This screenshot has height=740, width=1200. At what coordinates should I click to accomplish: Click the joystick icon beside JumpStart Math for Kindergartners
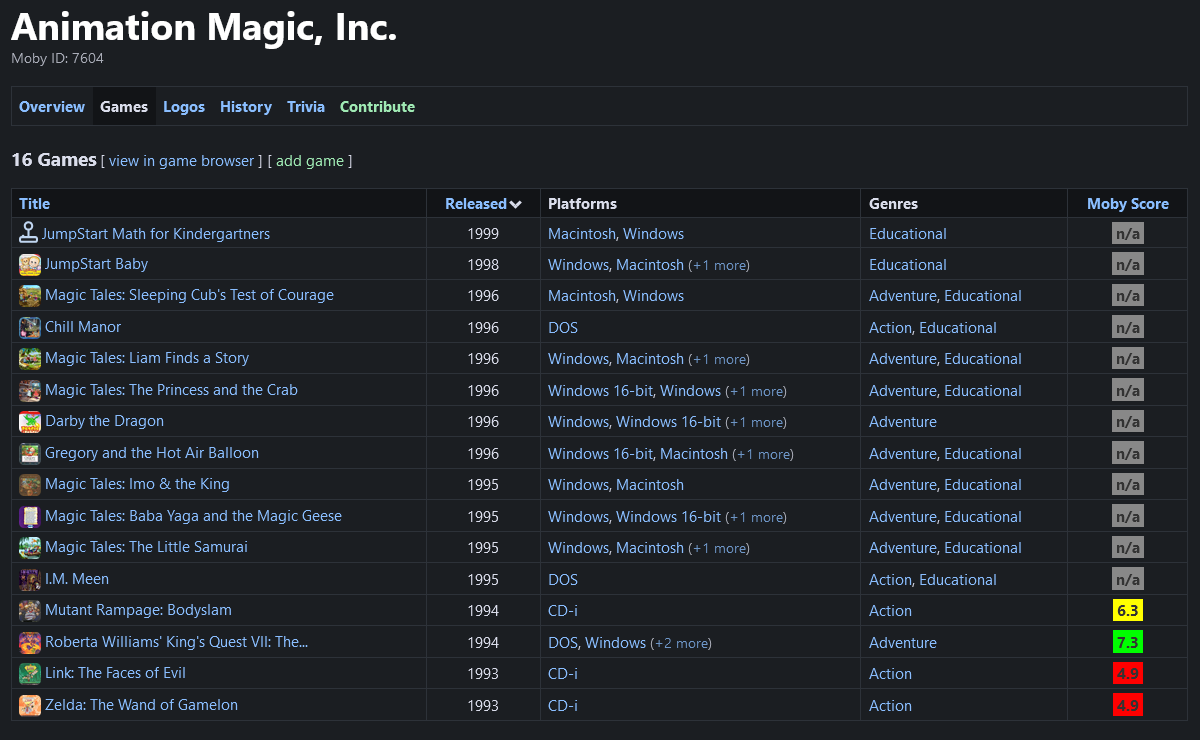[29, 233]
